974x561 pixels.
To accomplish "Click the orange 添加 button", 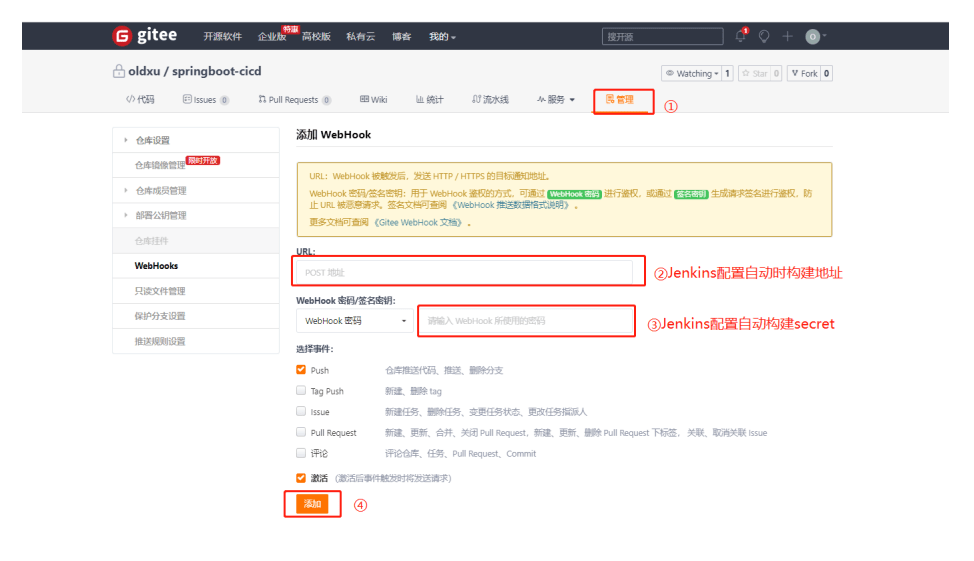I will tap(313, 504).
